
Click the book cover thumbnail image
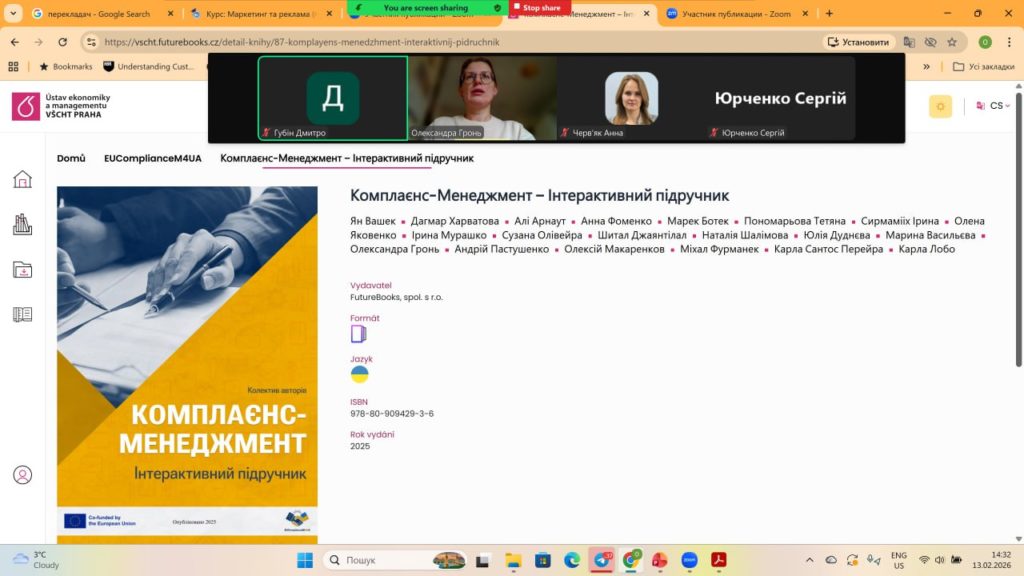(x=187, y=360)
